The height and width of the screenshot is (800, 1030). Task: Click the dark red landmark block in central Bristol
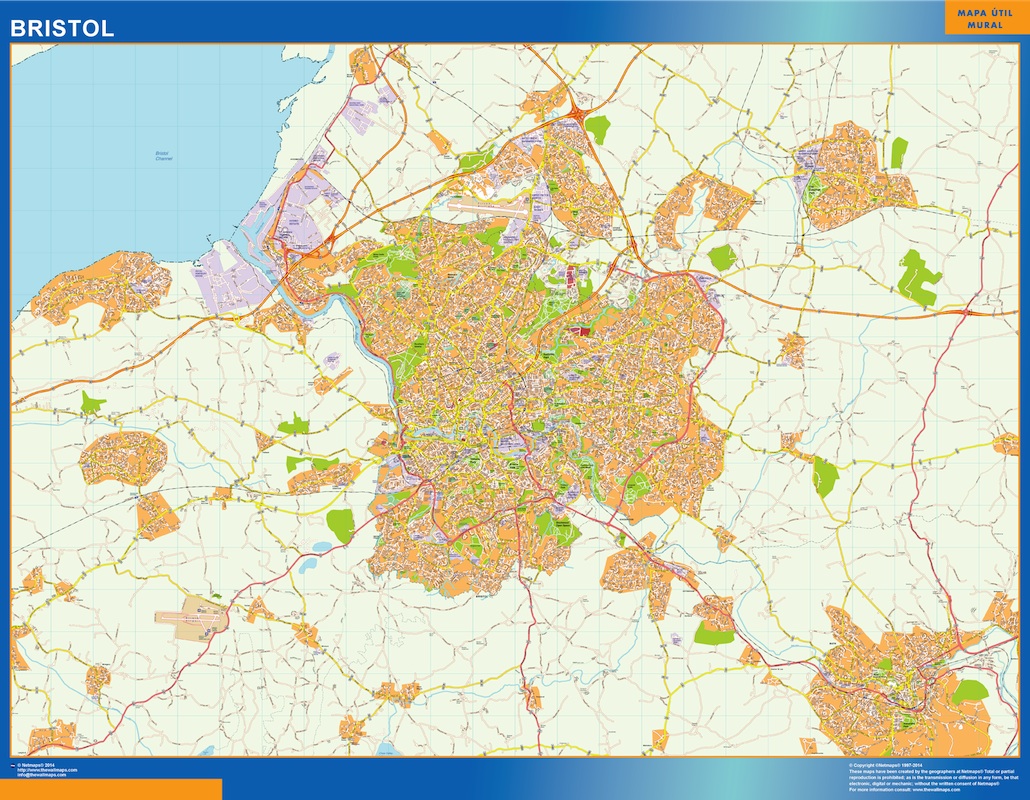(577, 330)
